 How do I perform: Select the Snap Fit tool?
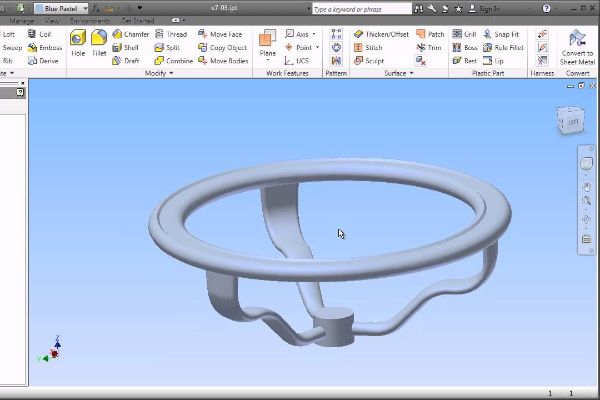click(500, 34)
